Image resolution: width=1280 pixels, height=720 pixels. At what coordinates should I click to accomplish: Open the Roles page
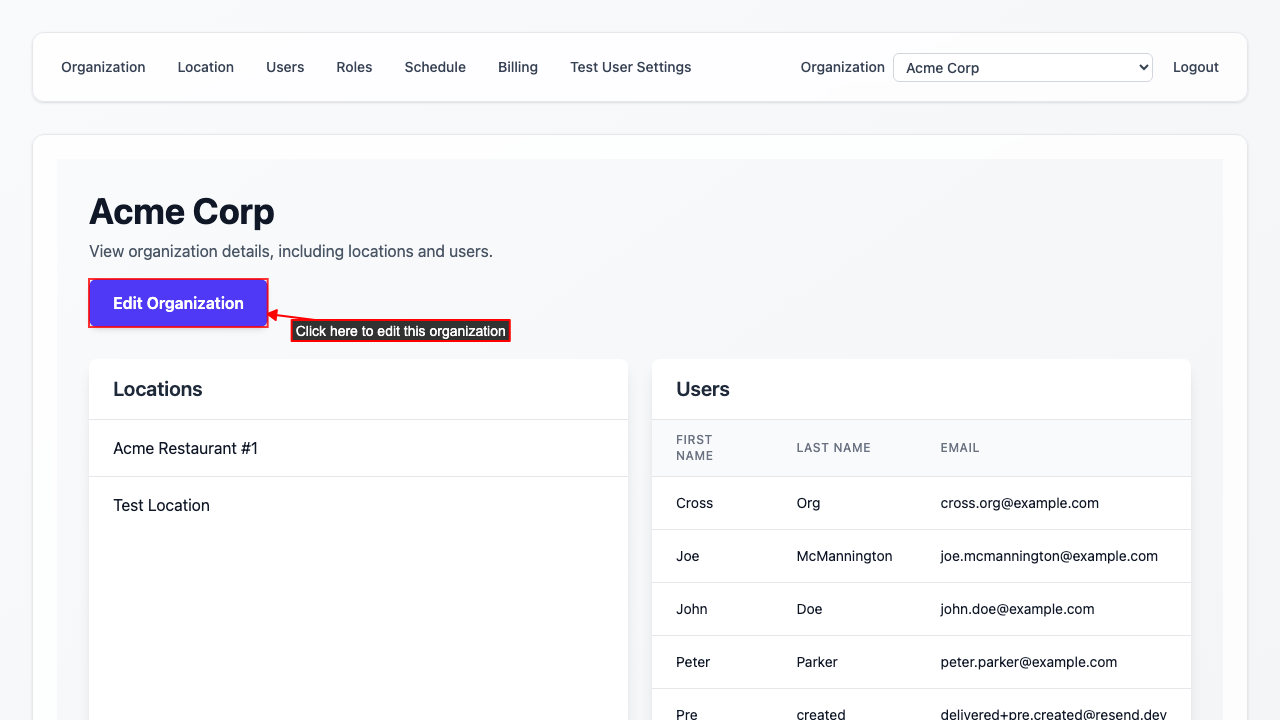pos(354,67)
